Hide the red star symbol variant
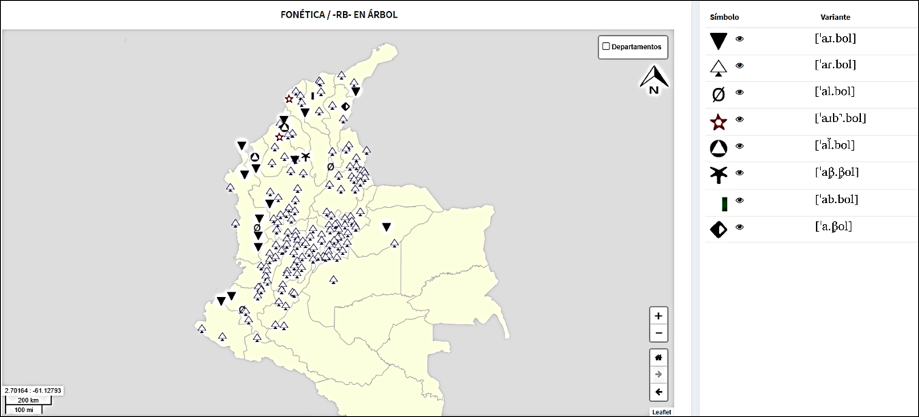Image resolution: width=919 pixels, height=417 pixels. point(740,120)
